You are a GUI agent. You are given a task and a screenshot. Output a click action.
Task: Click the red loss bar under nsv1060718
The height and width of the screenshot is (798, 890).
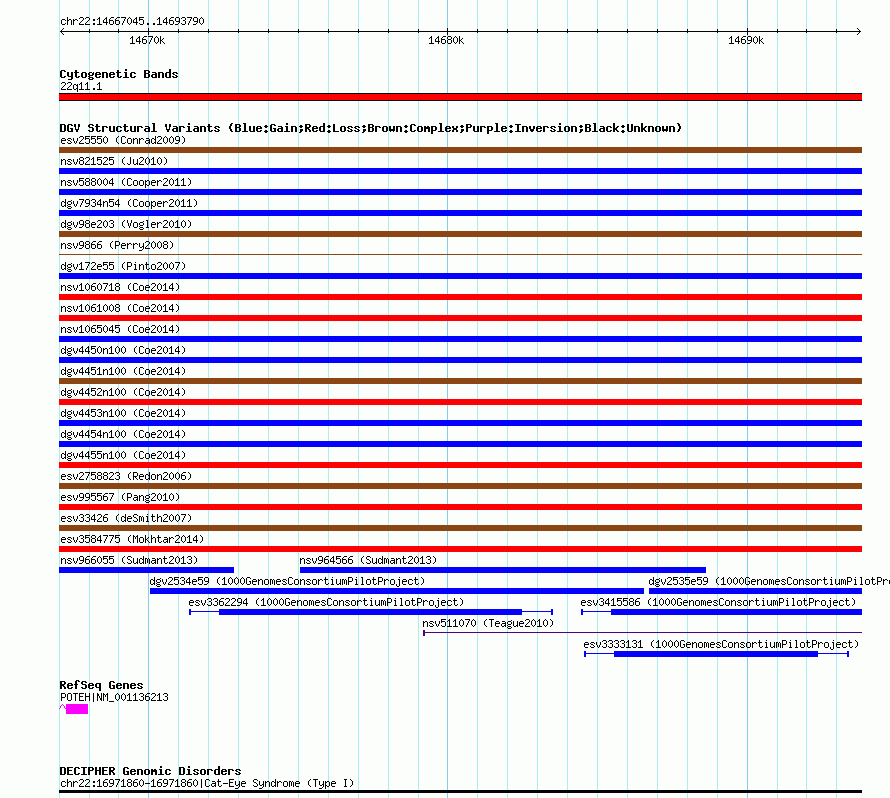coord(460,297)
